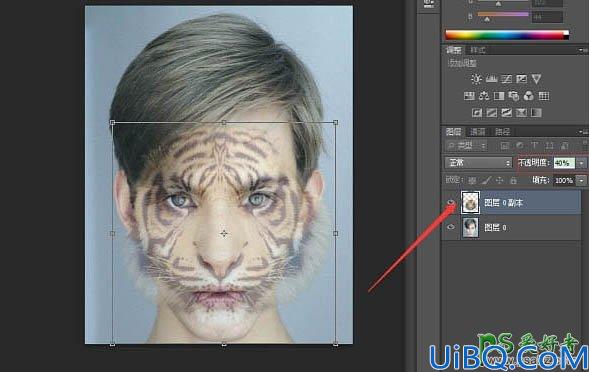The height and width of the screenshot is (372, 589).
Task: Click the G channel slider handle
Action: tap(498, 4)
